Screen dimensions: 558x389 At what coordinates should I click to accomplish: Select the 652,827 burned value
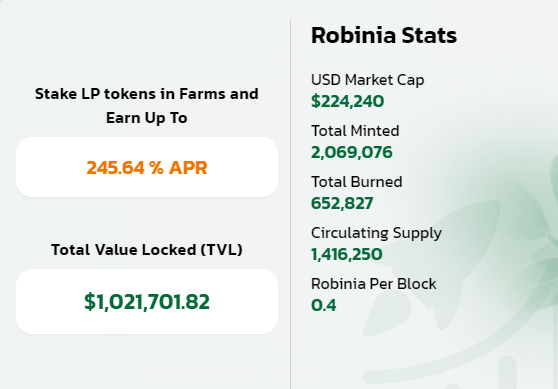342,203
